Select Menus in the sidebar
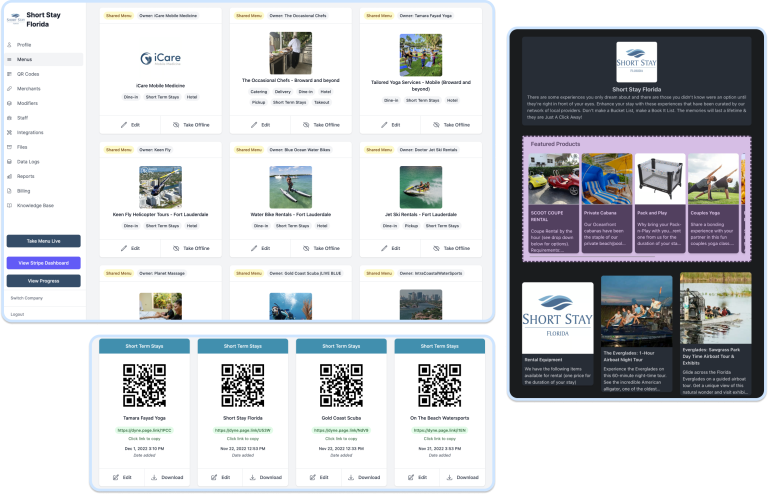768x494 pixels. coord(44,59)
